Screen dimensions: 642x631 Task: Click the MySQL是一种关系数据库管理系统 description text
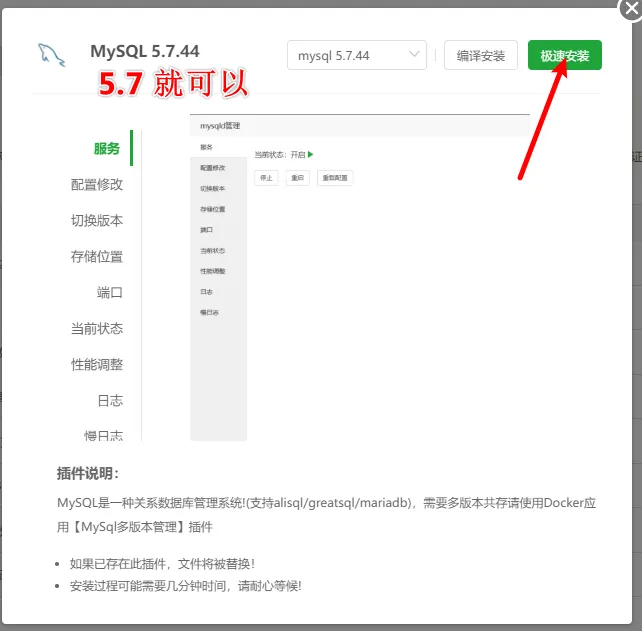[x=326, y=515]
